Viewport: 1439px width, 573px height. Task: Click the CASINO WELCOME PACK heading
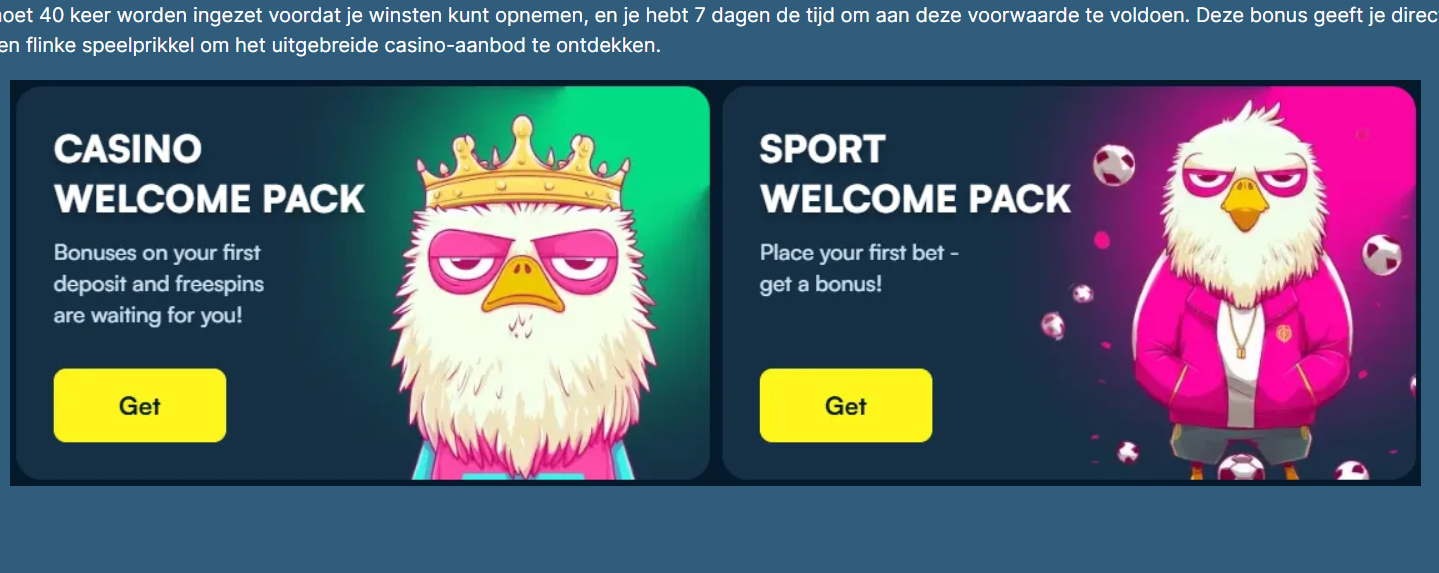point(209,174)
